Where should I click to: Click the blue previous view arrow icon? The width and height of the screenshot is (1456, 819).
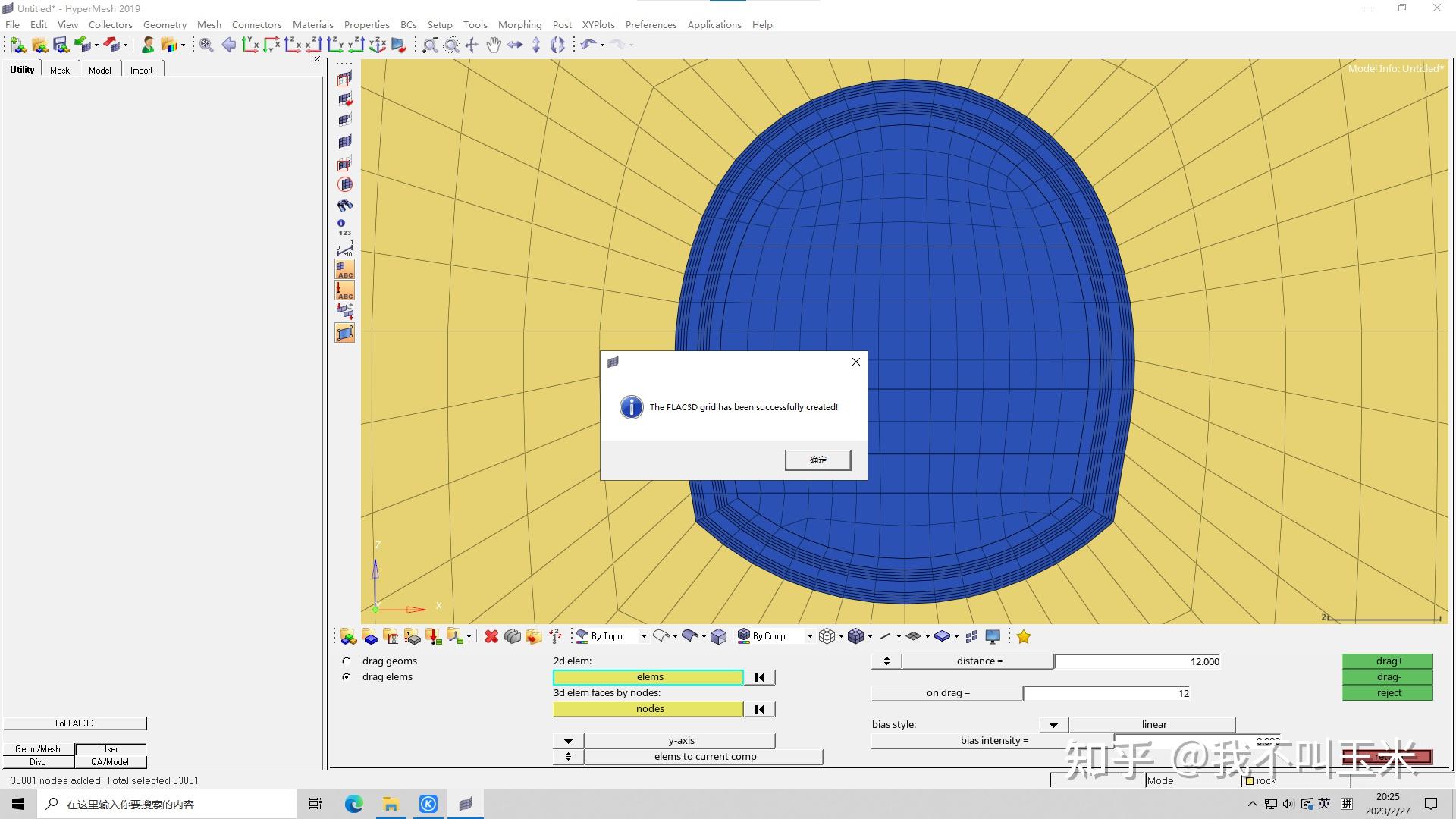point(228,45)
